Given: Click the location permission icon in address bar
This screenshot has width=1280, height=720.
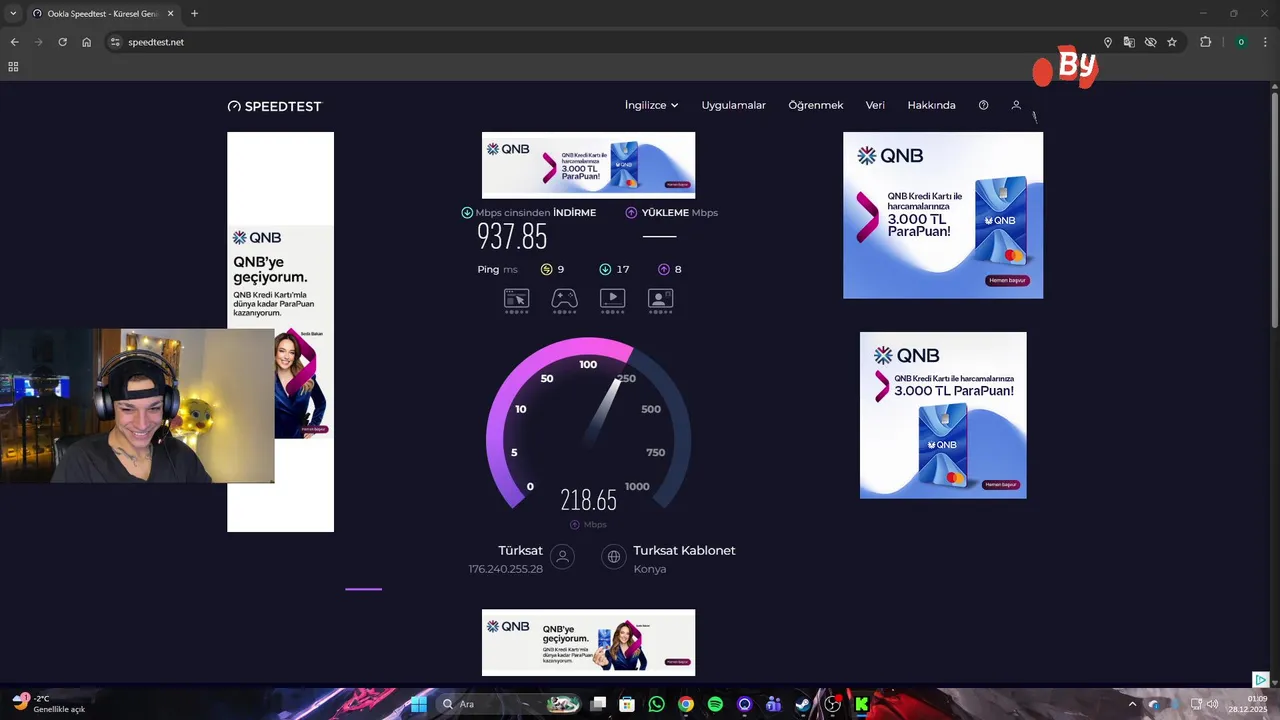Looking at the screenshot, I should click(1108, 42).
